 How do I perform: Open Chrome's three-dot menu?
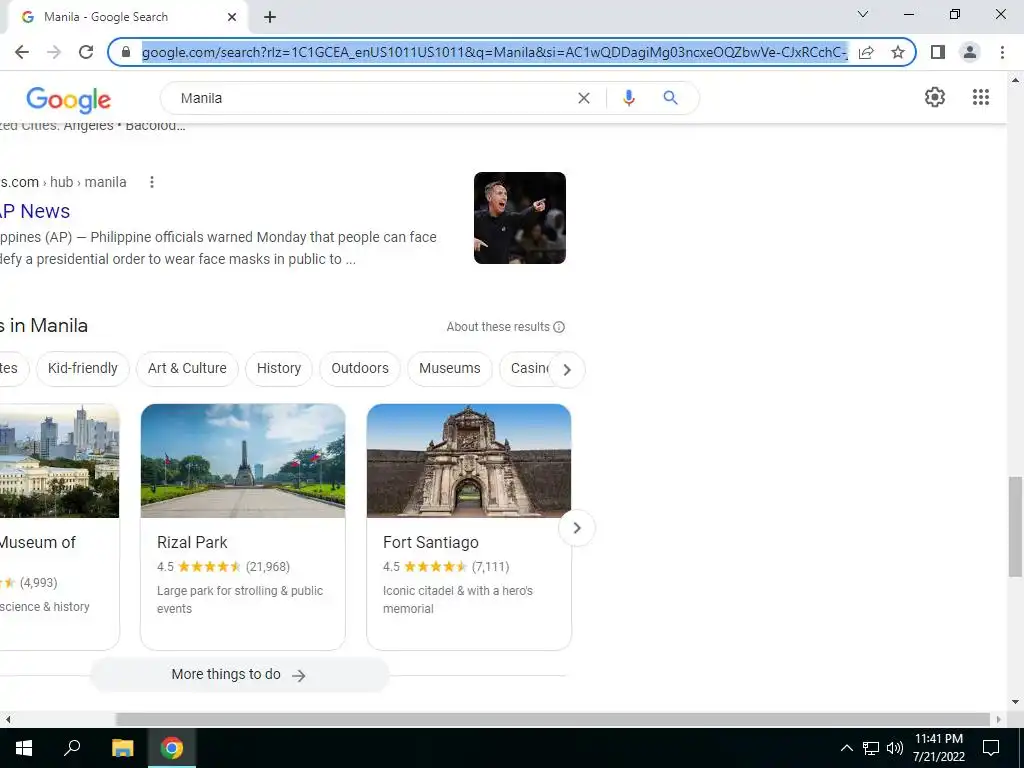click(x=1002, y=52)
